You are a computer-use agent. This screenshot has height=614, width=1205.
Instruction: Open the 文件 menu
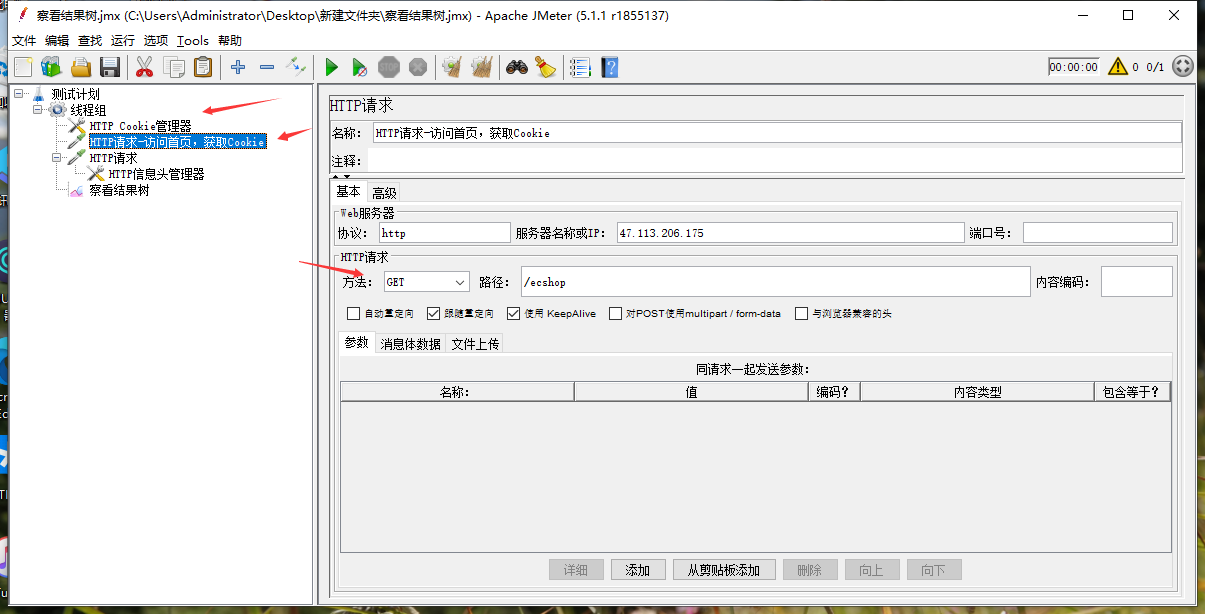pyautogui.click(x=24, y=41)
